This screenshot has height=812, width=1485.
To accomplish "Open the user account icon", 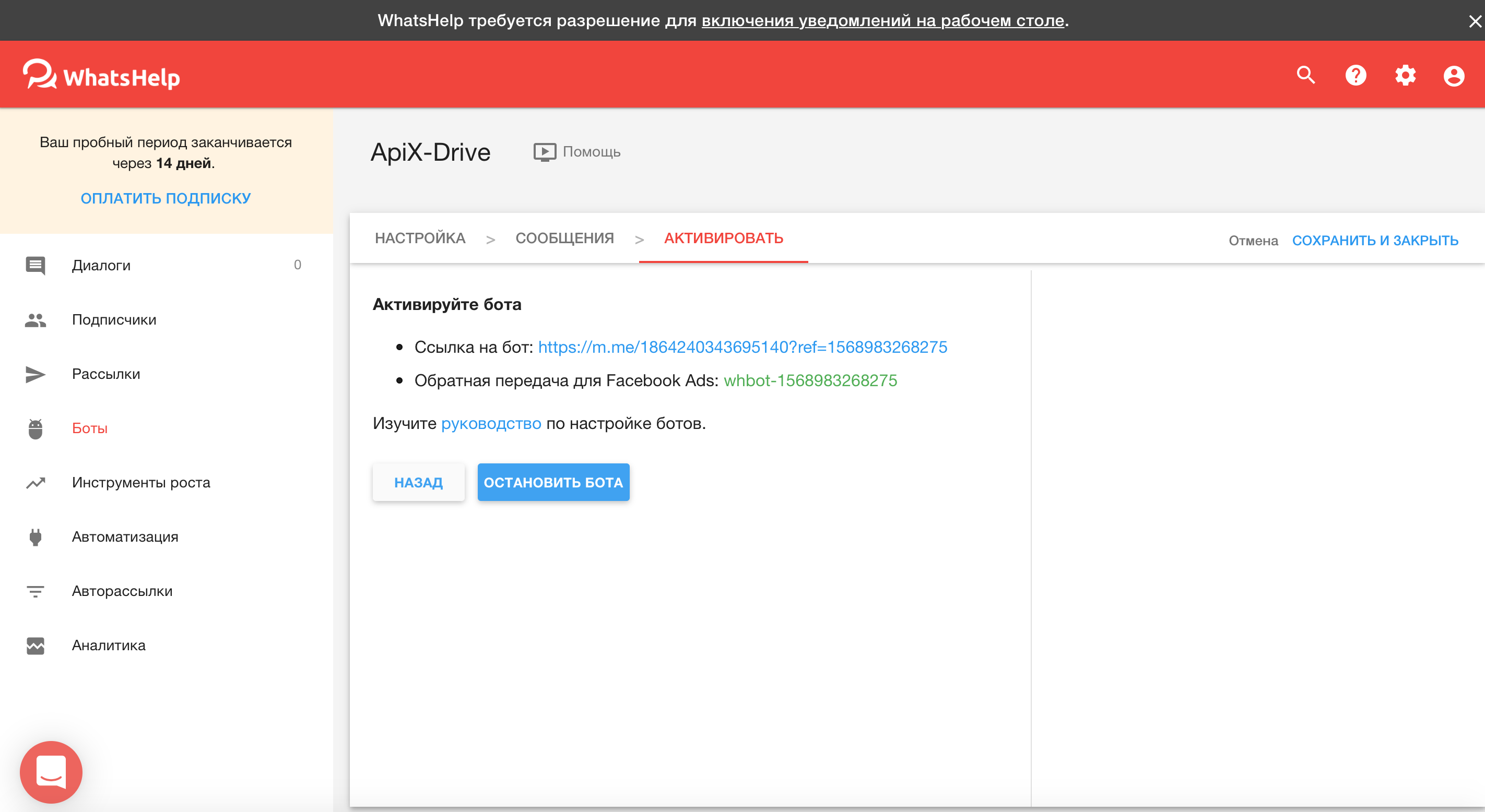I will tap(1454, 76).
